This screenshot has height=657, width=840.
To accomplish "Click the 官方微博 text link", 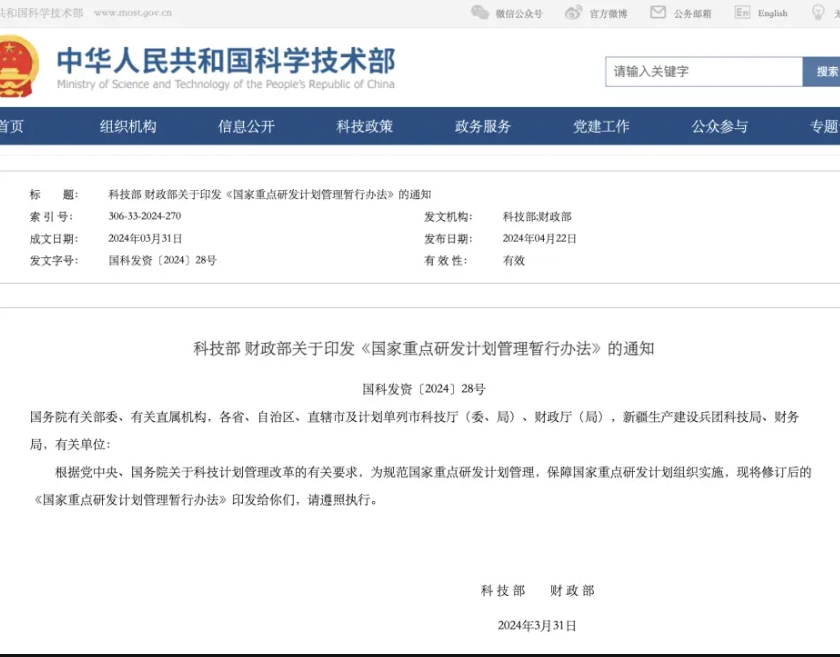I will pyautogui.click(x=608, y=14).
